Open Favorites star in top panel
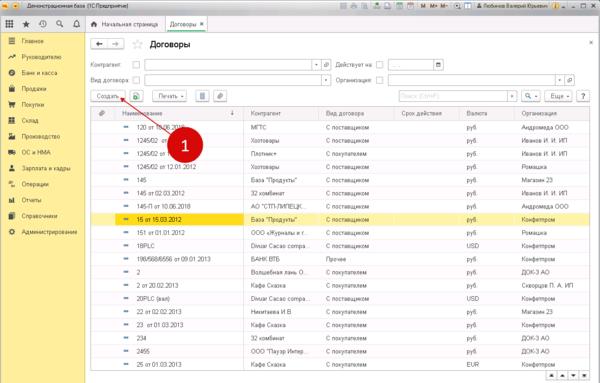Screen dimensions: 600x383 pos(26,24)
